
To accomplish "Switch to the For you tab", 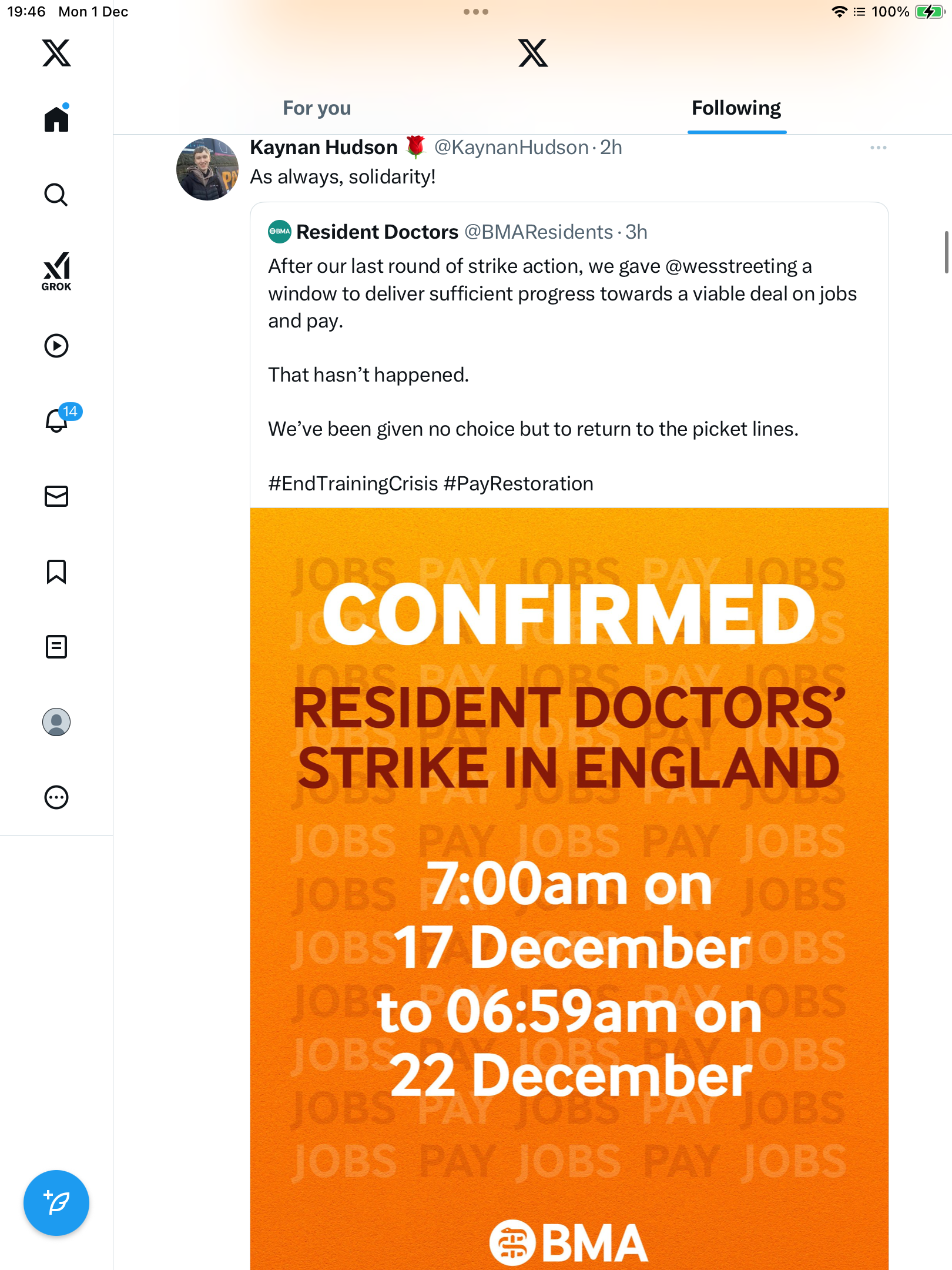I will tap(317, 108).
